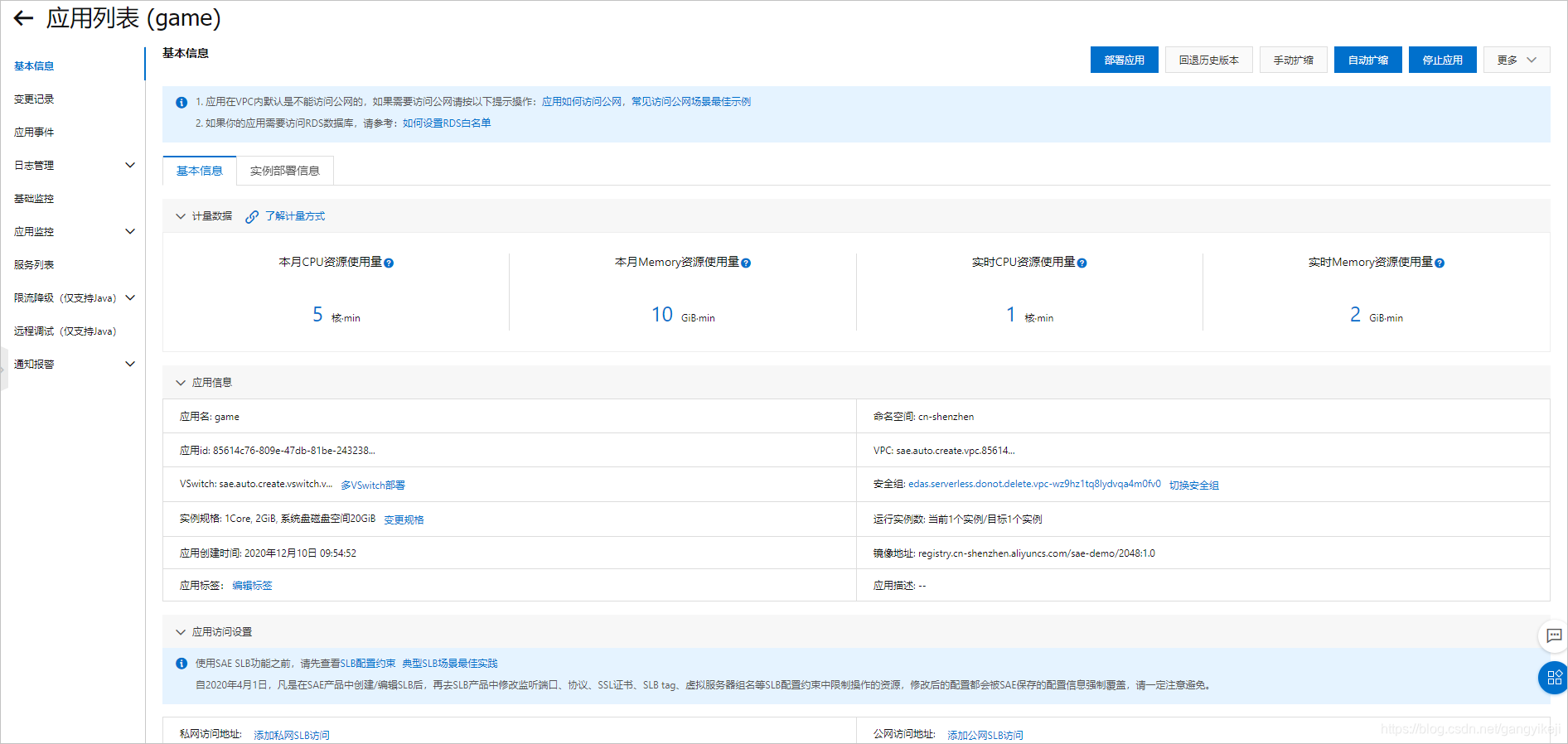This screenshot has height=744, width=1568.
Task: Click the 2 GiB·min realtime memory value
Action: (1376, 315)
